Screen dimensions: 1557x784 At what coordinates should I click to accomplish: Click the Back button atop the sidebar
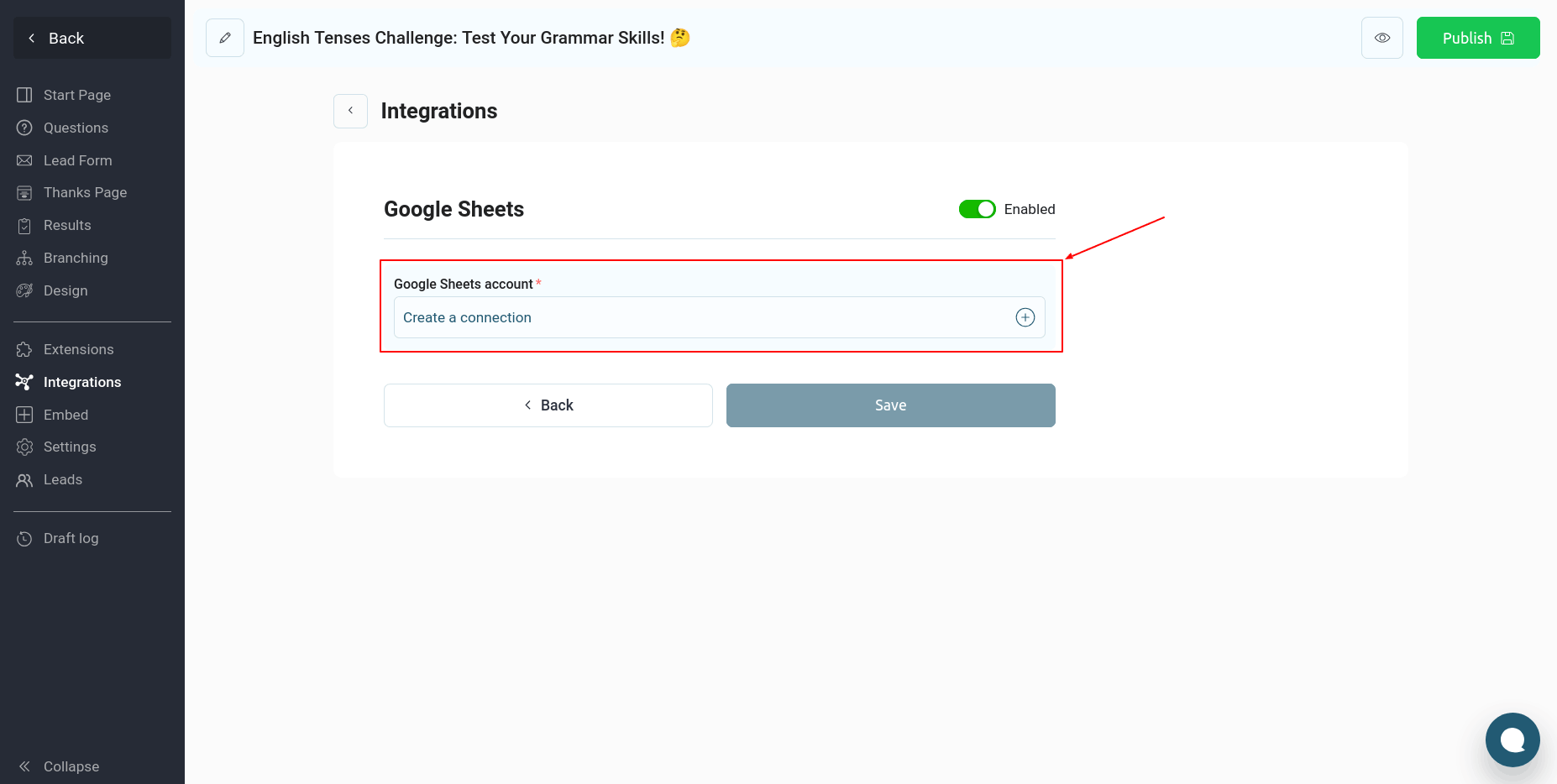[x=92, y=38]
